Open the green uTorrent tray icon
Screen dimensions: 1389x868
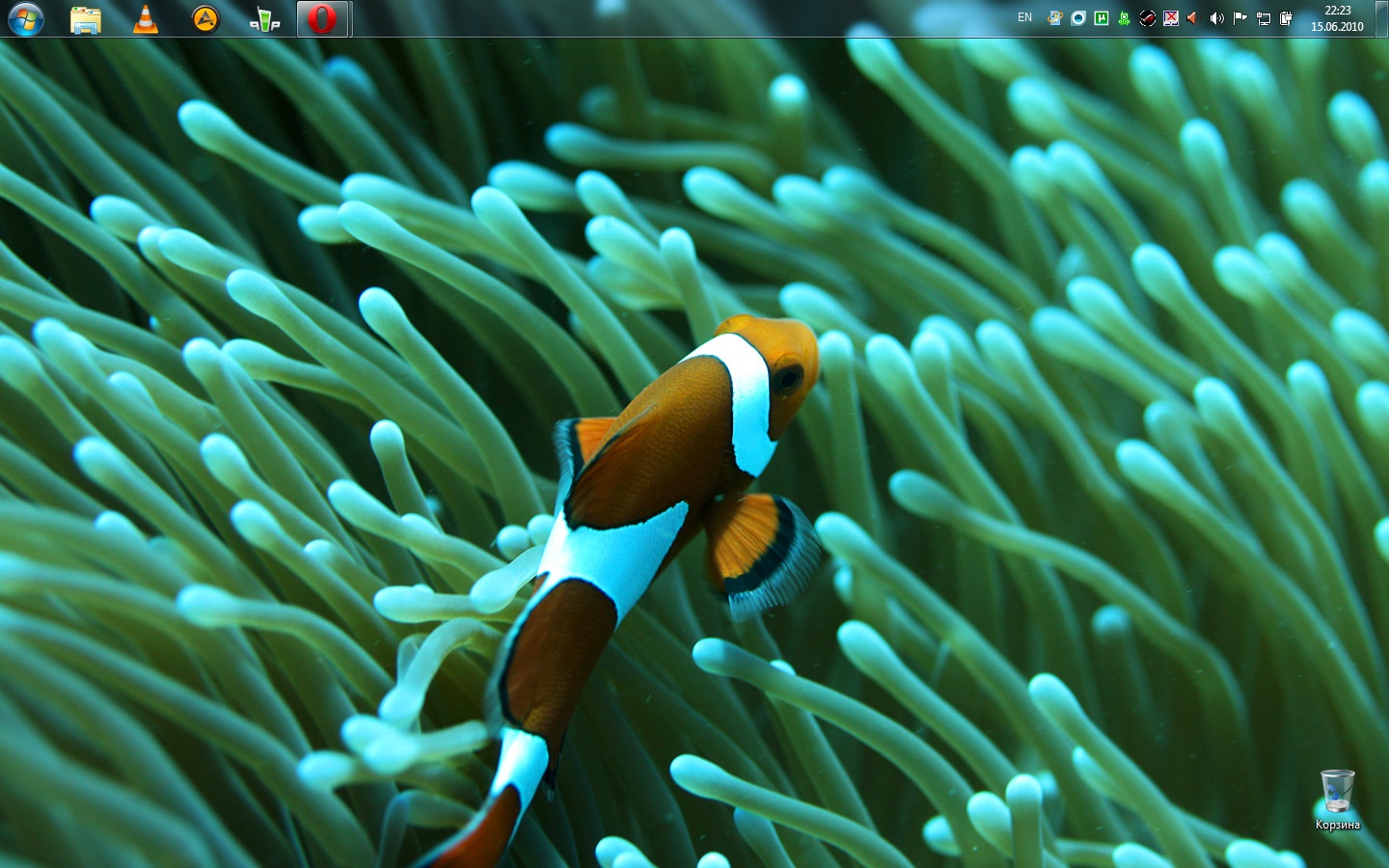tap(1102, 18)
